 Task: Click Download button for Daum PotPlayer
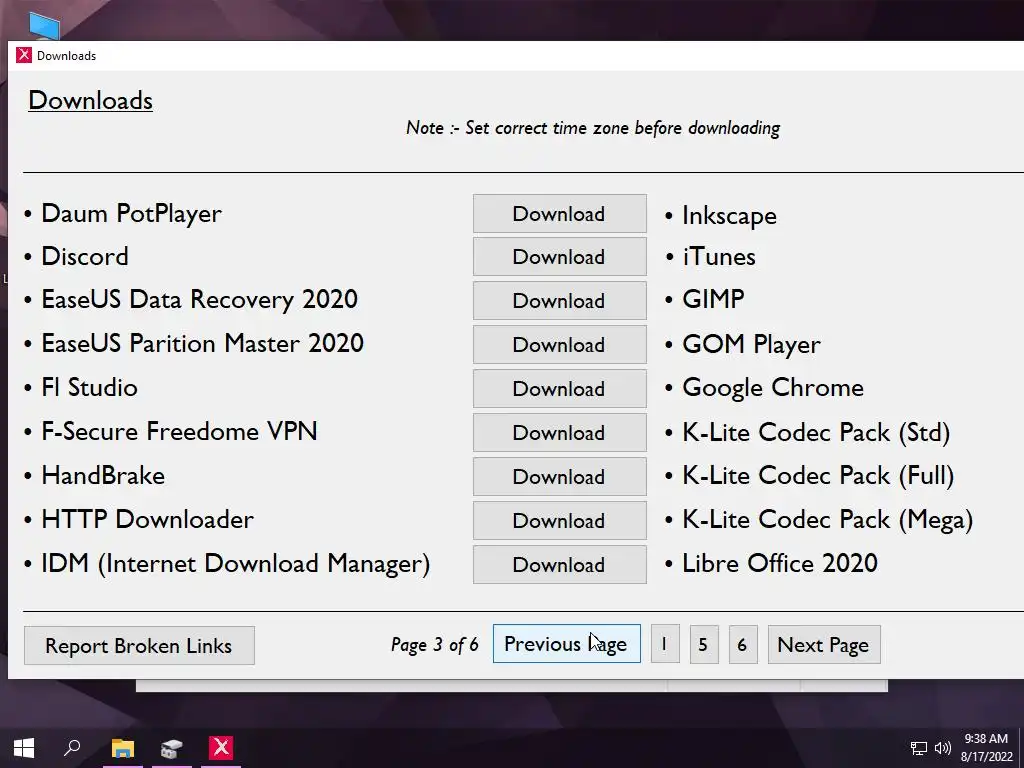[x=560, y=214]
